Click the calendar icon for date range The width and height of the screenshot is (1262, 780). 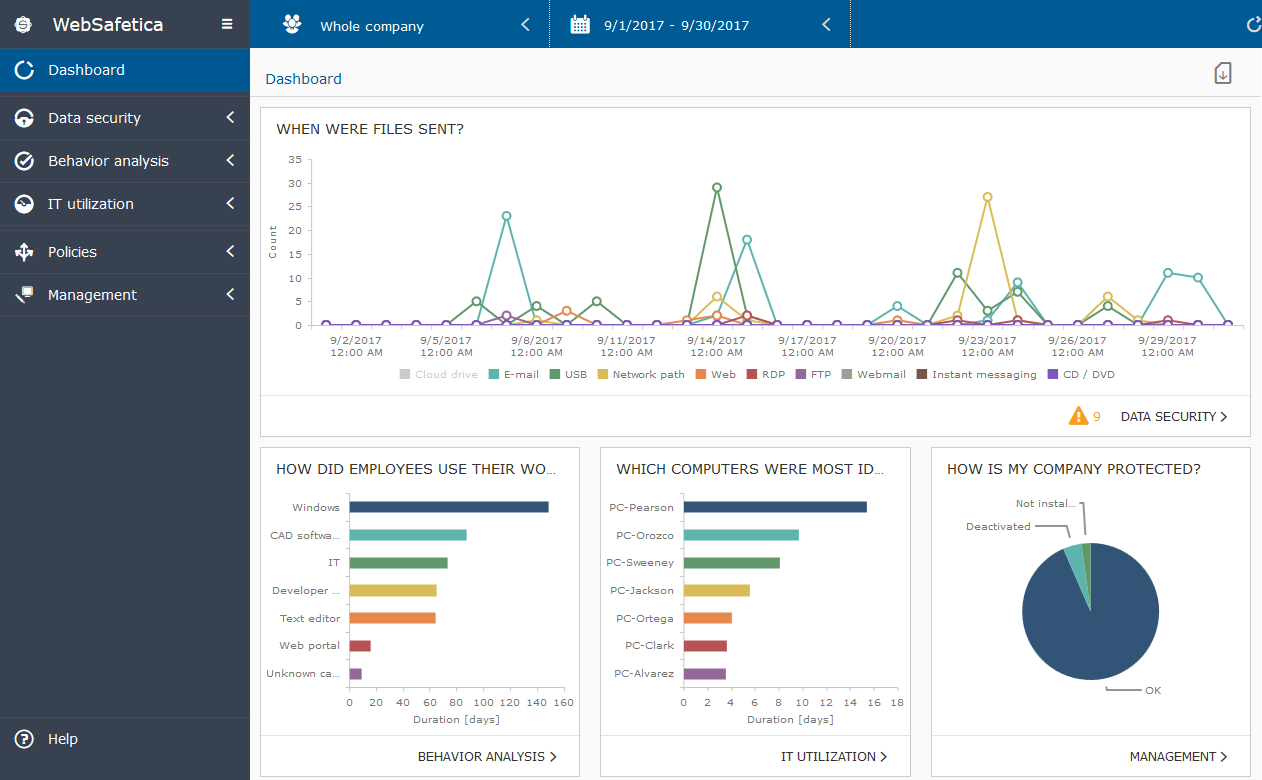[579, 25]
